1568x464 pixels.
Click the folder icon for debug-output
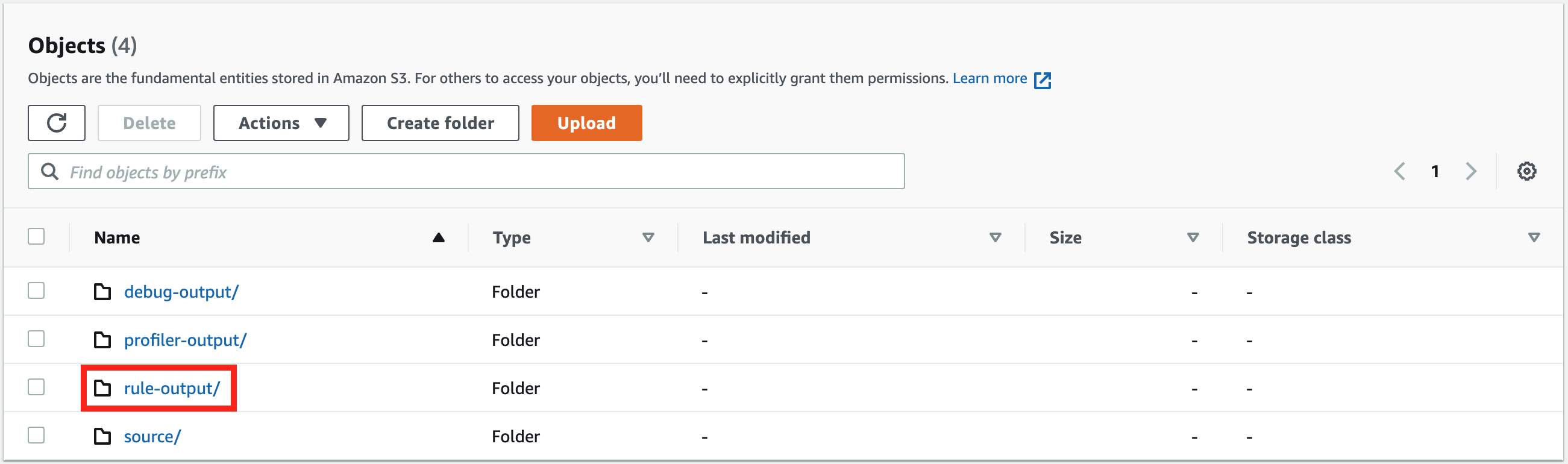102,292
